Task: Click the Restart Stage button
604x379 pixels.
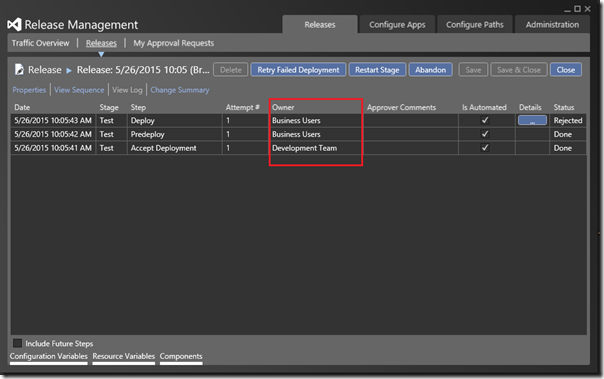Action: 377,70
